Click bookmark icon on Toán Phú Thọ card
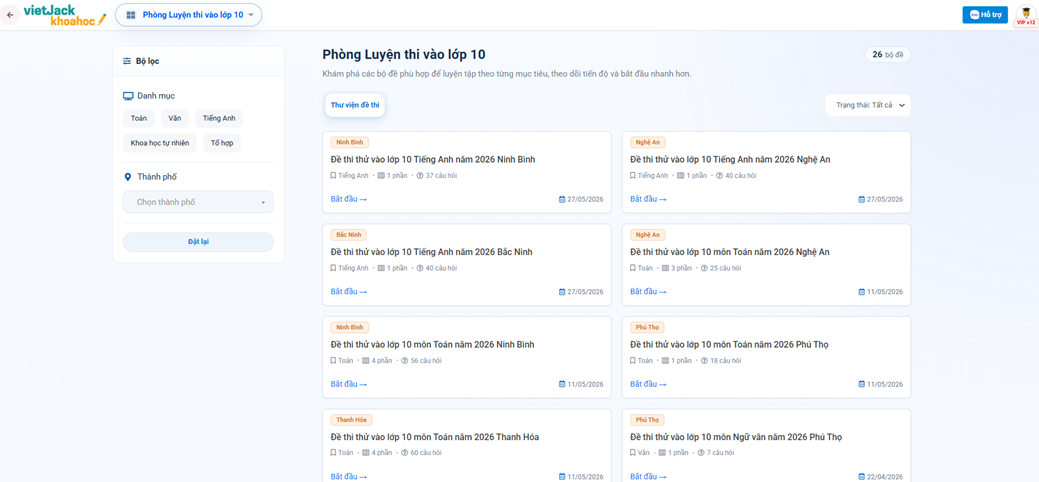 tap(633, 361)
